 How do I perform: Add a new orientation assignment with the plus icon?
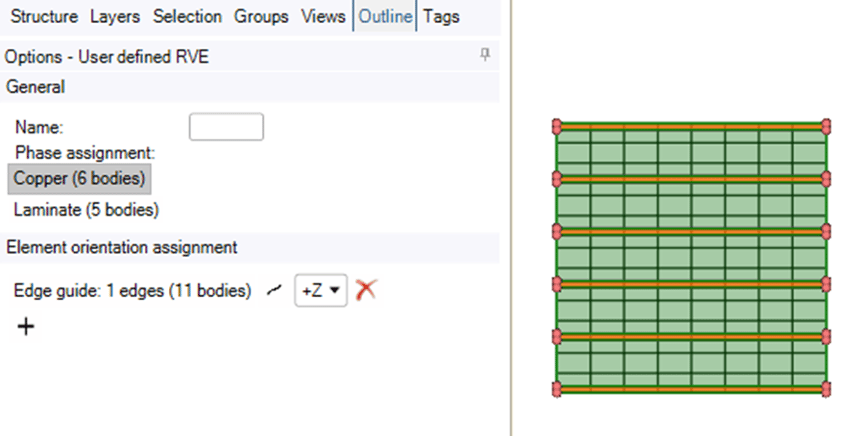pyautogui.click(x=25, y=326)
